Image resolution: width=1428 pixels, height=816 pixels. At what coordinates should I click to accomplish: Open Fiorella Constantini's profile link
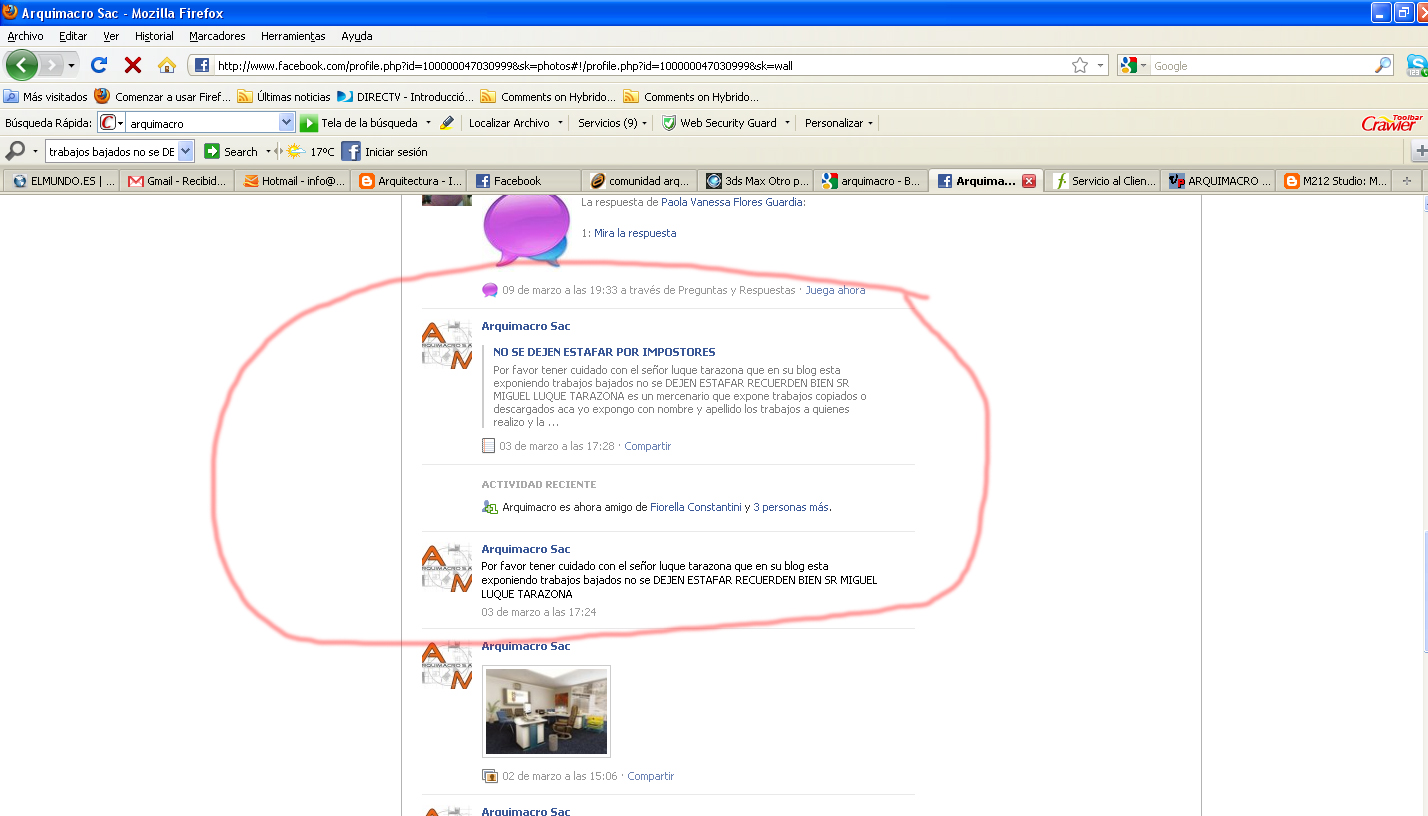pos(696,507)
